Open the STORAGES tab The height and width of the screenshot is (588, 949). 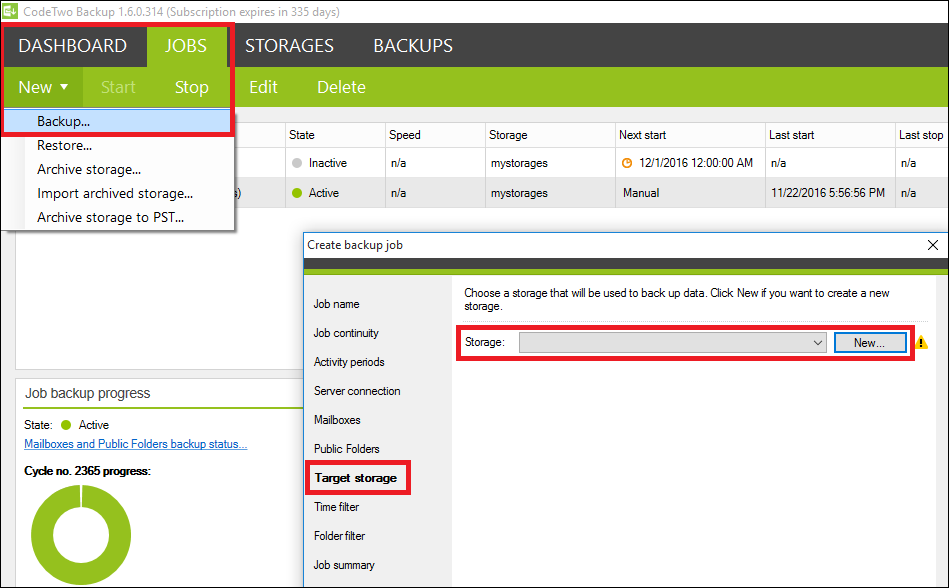click(x=289, y=45)
